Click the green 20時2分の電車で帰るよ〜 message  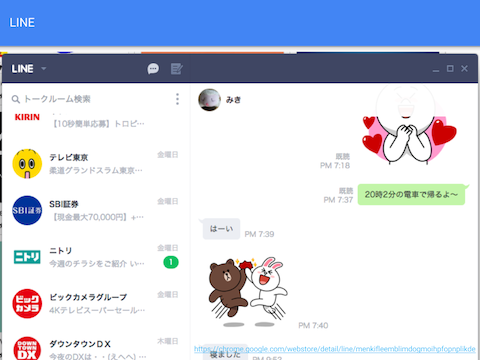click(411, 194)
